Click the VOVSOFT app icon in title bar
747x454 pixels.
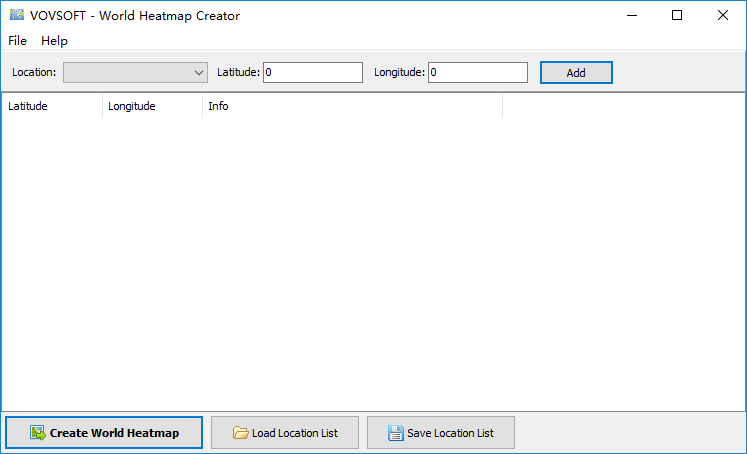[x=17, y=15]
